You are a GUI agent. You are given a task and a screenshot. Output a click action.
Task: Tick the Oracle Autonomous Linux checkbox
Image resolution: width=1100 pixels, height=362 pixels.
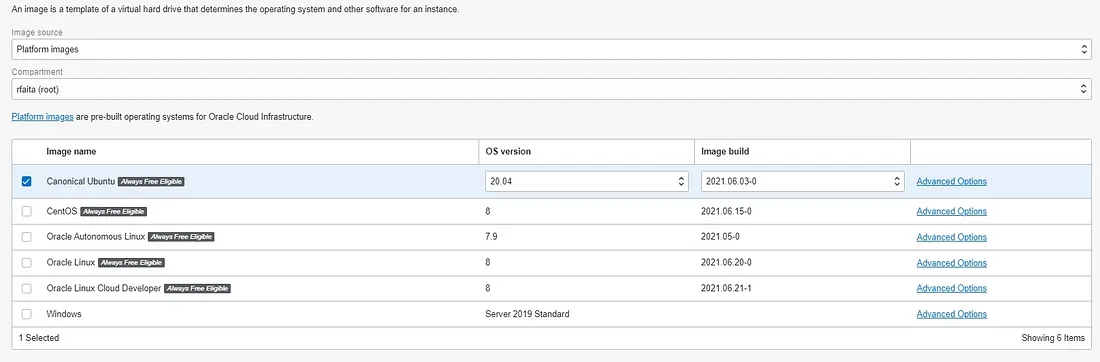pyautogui.click(x=27, y=237)
